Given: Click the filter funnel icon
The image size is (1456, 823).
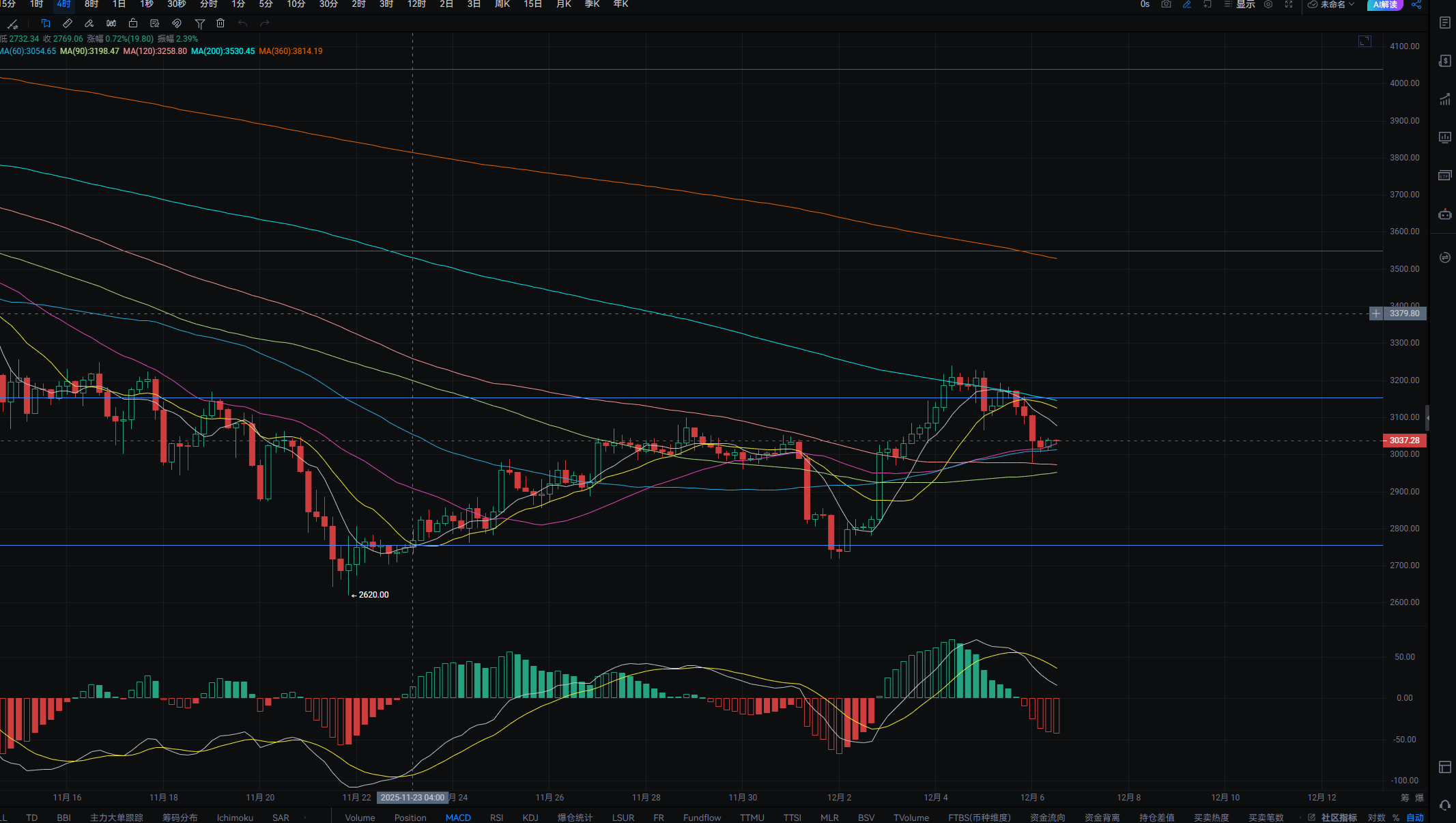Looking at the screenshot, I should tap(199, 23).
